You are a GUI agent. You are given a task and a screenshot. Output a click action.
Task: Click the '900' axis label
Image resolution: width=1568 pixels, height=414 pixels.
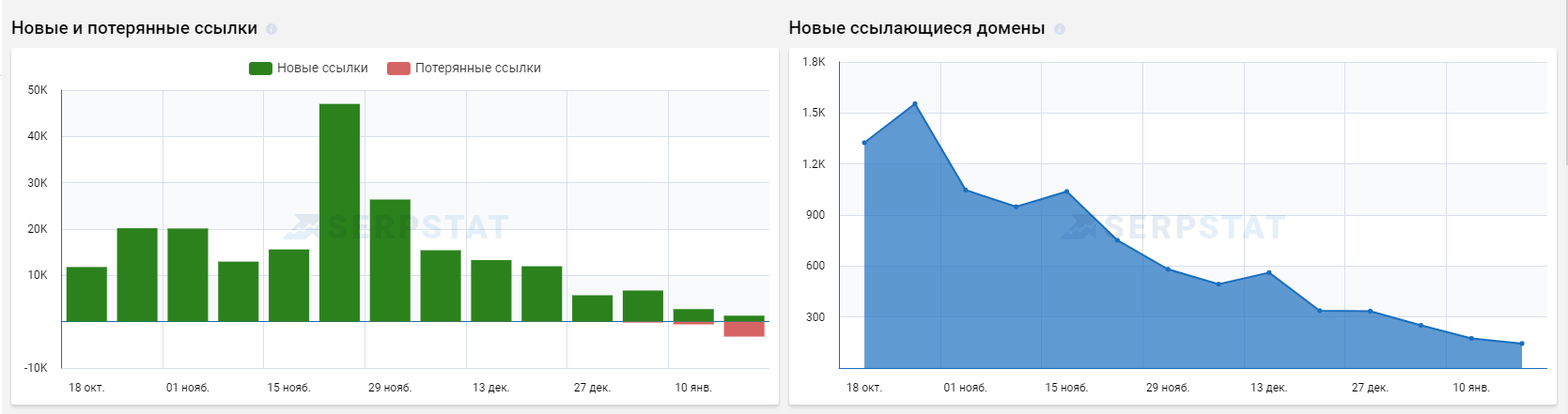[x=815, y=215]
